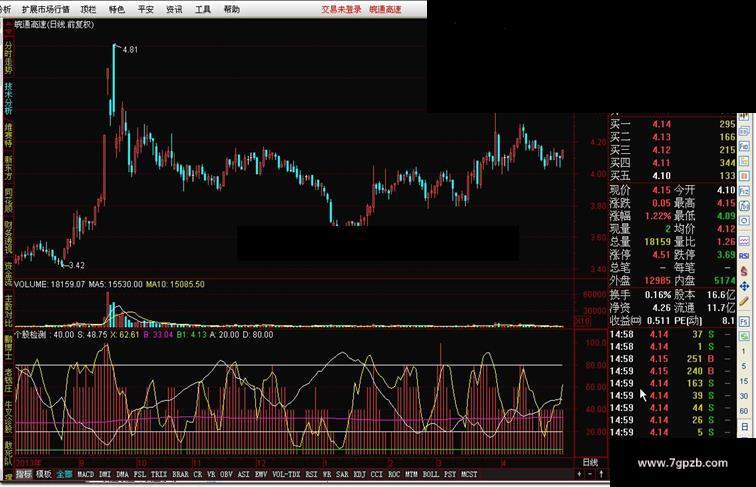The width and height of the screenshot is (756, 487).
Task: Apply the MCST indicator
Action: pyautogui.click(x=469, y=474)
